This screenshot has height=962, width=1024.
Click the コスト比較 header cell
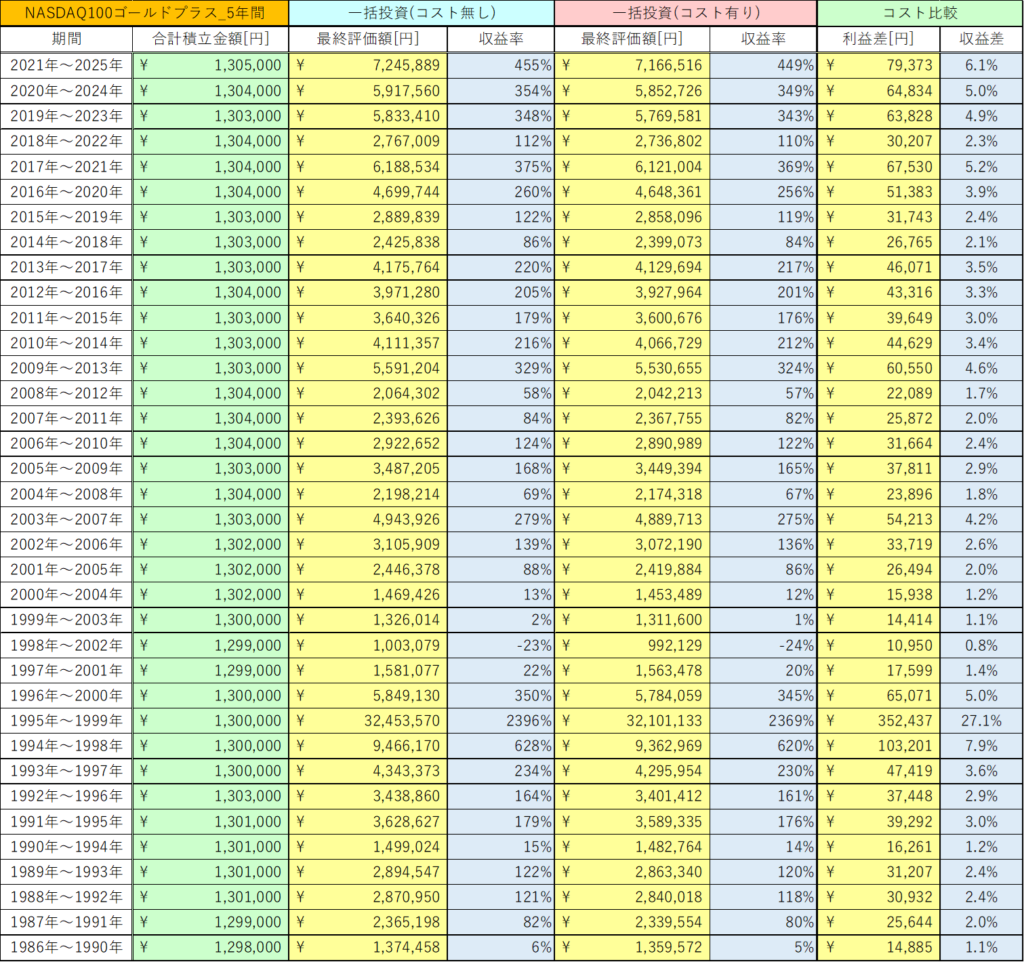click(919, 13)
